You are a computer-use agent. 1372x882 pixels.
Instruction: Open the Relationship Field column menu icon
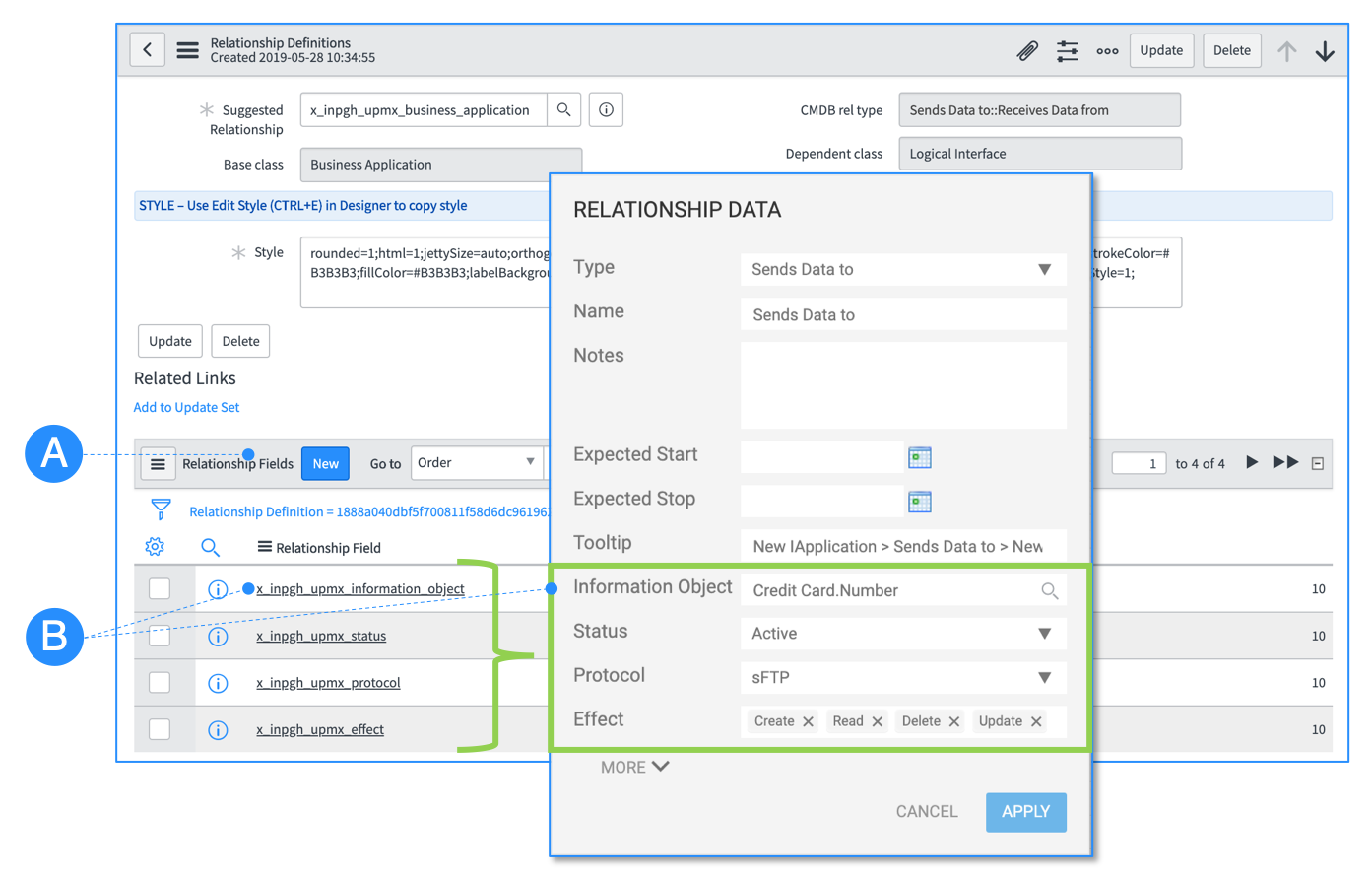264,547
